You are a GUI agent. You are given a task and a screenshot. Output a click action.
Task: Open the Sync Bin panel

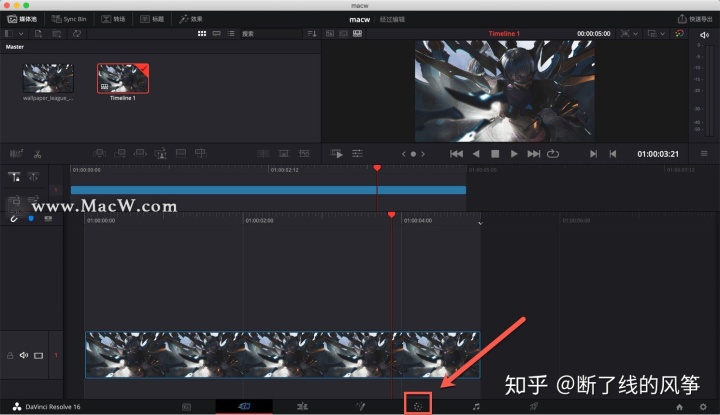(x=69, y=19)
